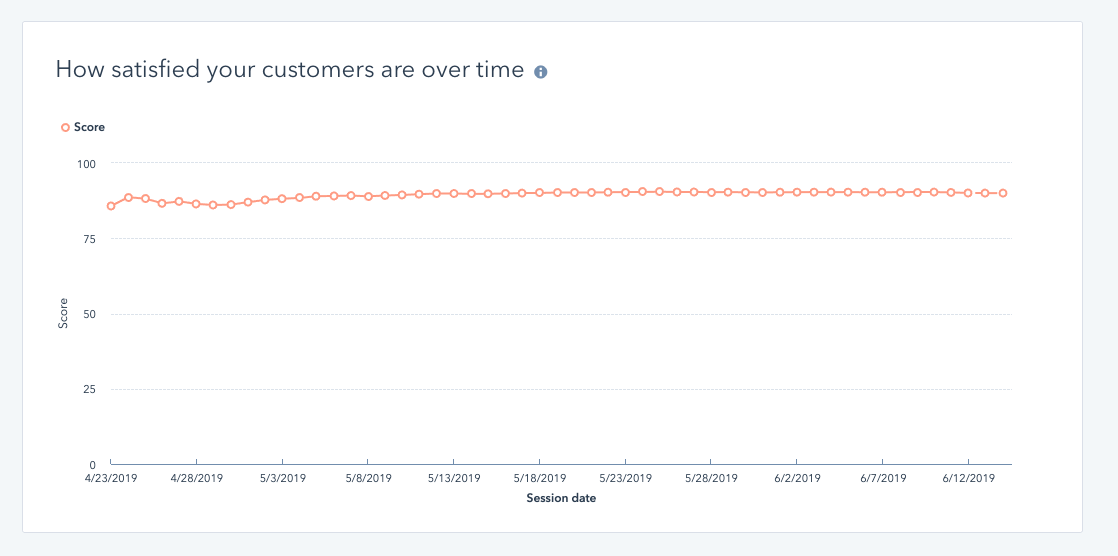Click the score marker for 5/8/2019
Image resolution: width=1118 pixels, height=556 pixels.
pos(368,196)
